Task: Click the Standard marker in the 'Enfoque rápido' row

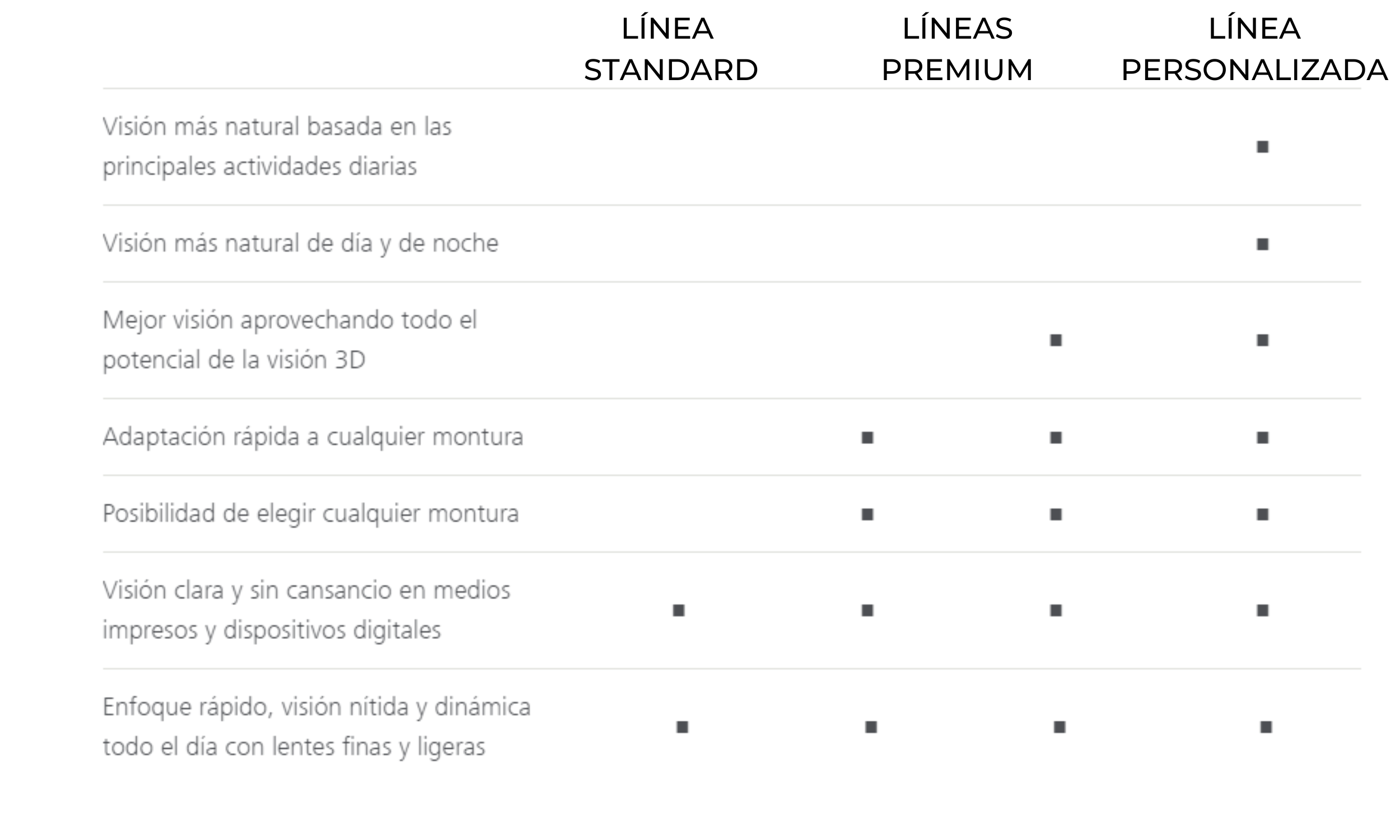Action: [683, 727]
